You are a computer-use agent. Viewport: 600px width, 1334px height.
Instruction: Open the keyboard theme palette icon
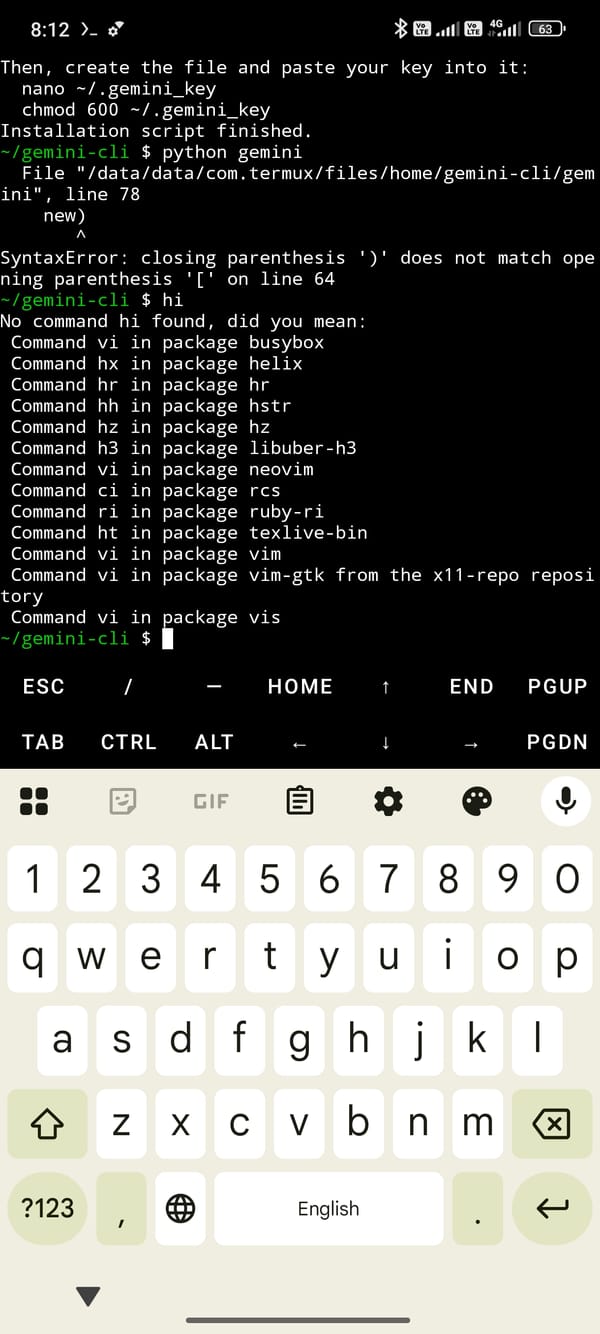pos(477,801)
